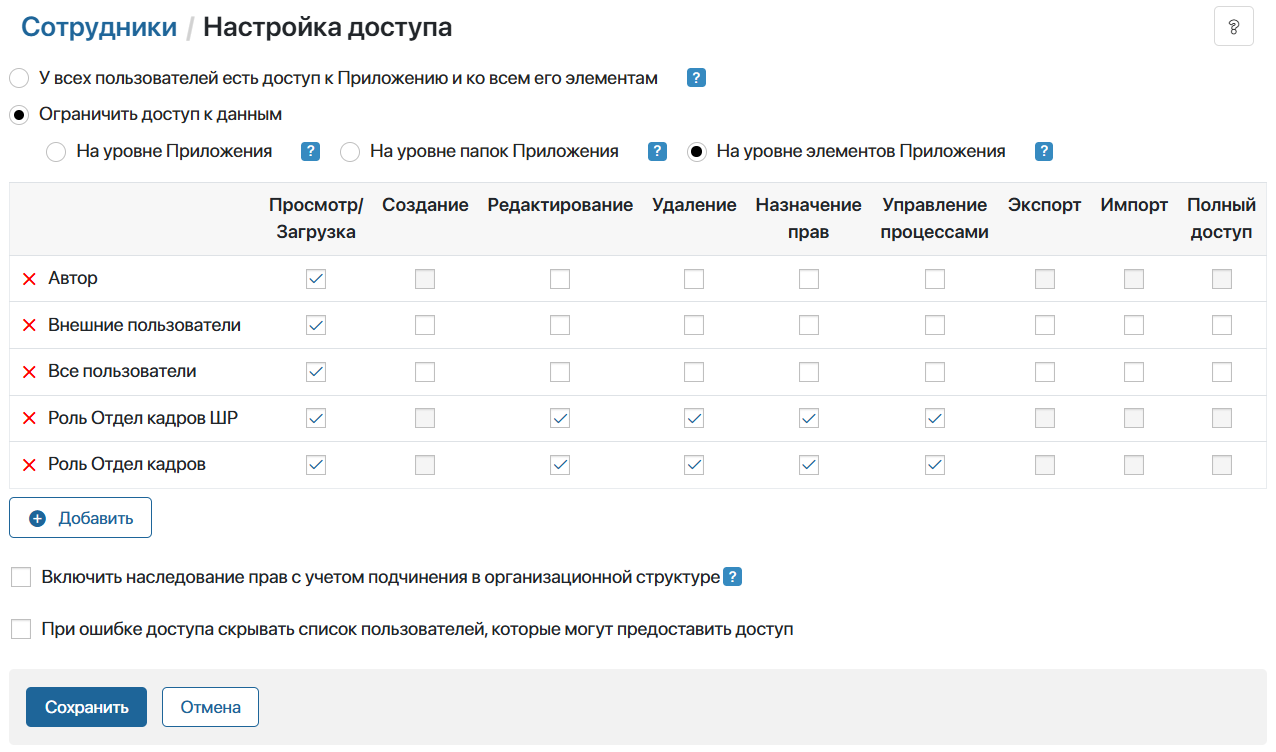1276x752 pixels.
Task: Check Создание for Внешние пользователи
Action: pos(425,325)
